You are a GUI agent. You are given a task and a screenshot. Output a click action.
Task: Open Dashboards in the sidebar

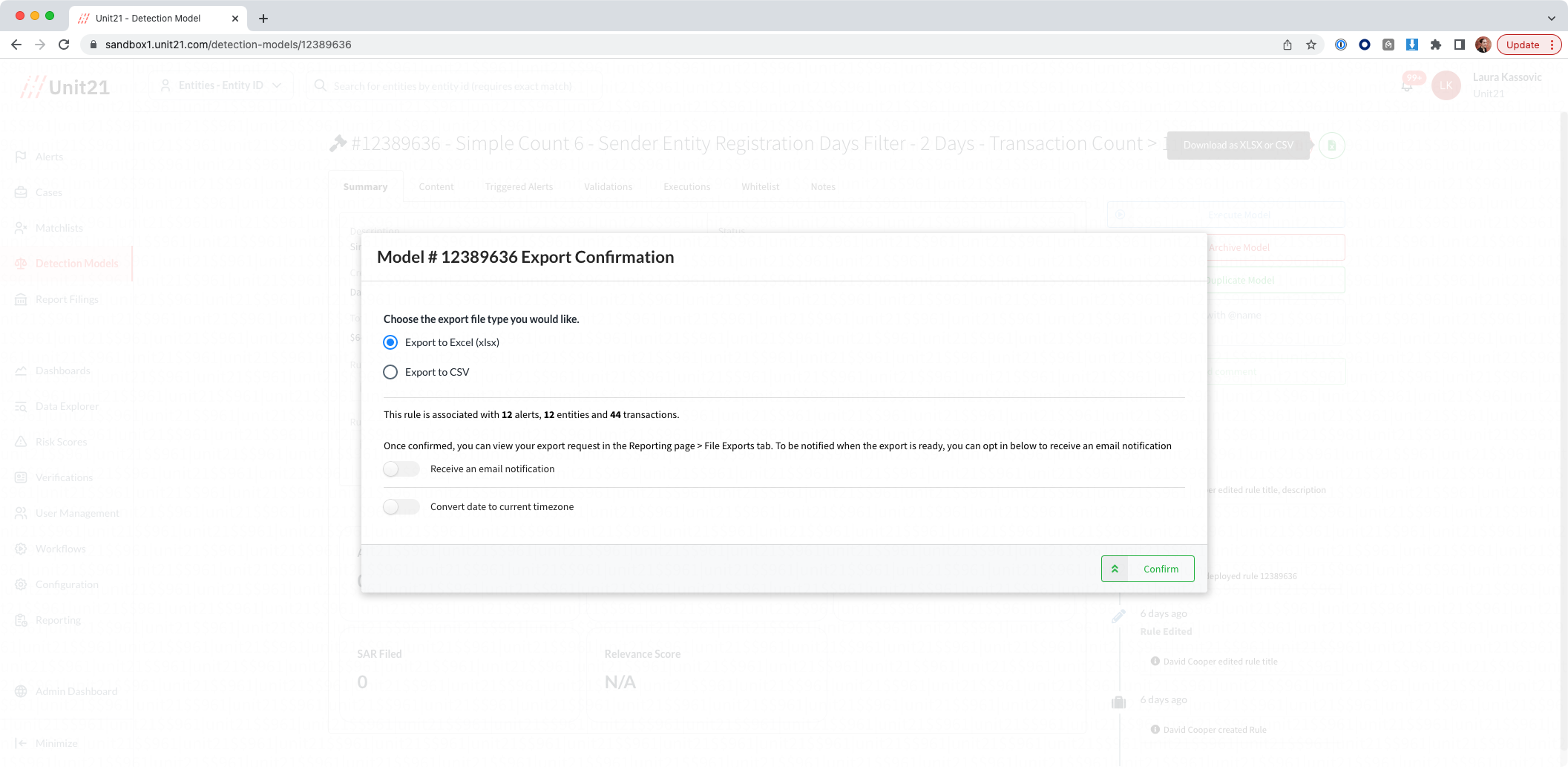coord(62,371)
